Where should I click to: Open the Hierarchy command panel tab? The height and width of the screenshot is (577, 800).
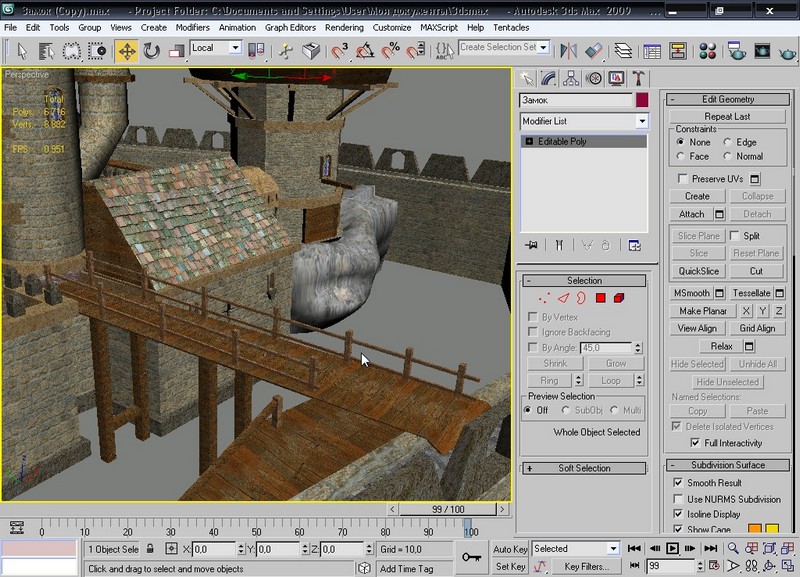click(x=571, y=78)
